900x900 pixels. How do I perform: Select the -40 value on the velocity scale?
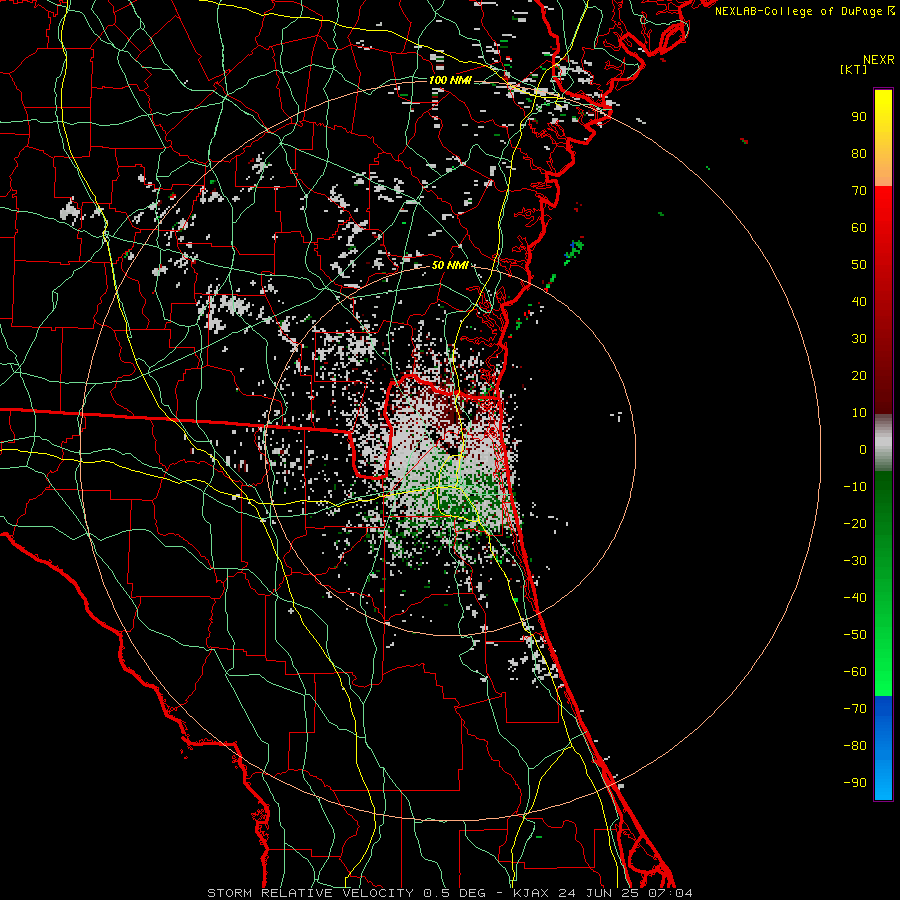coord(855,598)
